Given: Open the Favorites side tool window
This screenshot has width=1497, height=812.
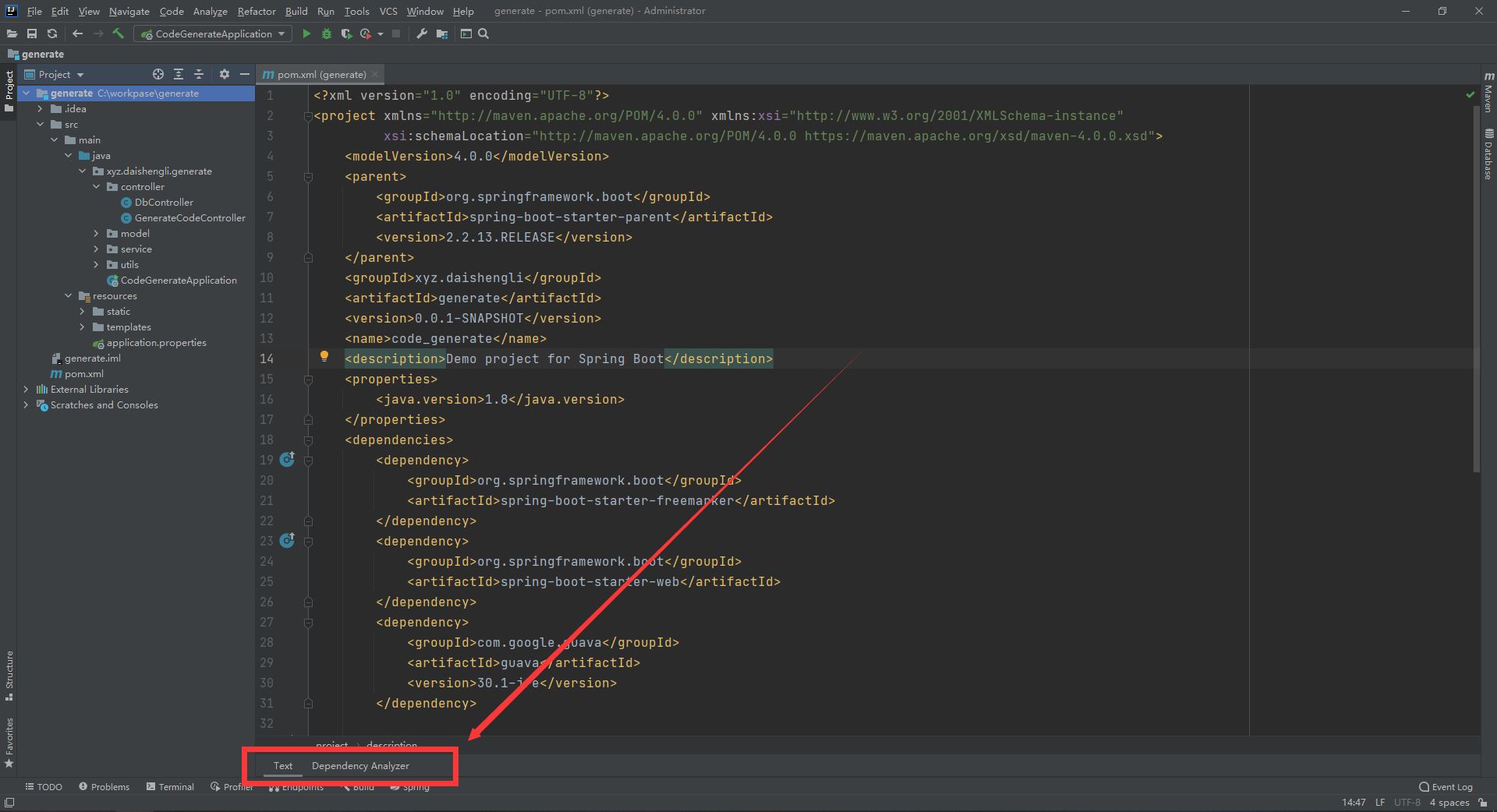Looking at the screenshot, I should click(9, 742).
